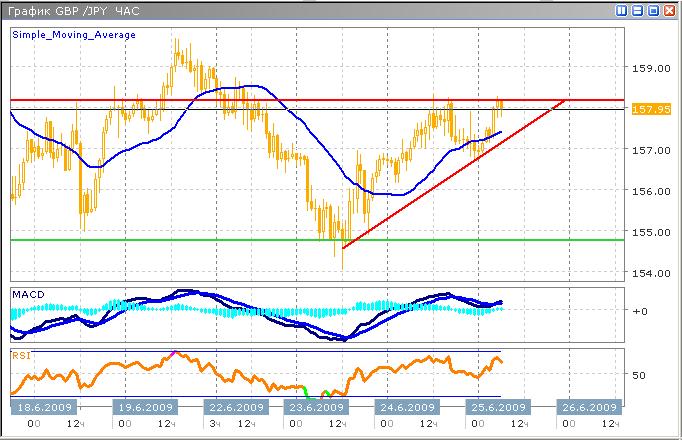Image resolution: width=682 pixels, height=440 pixels.
Task: Pick the 23.6.2009 date marker
Action: pos(314,408)
